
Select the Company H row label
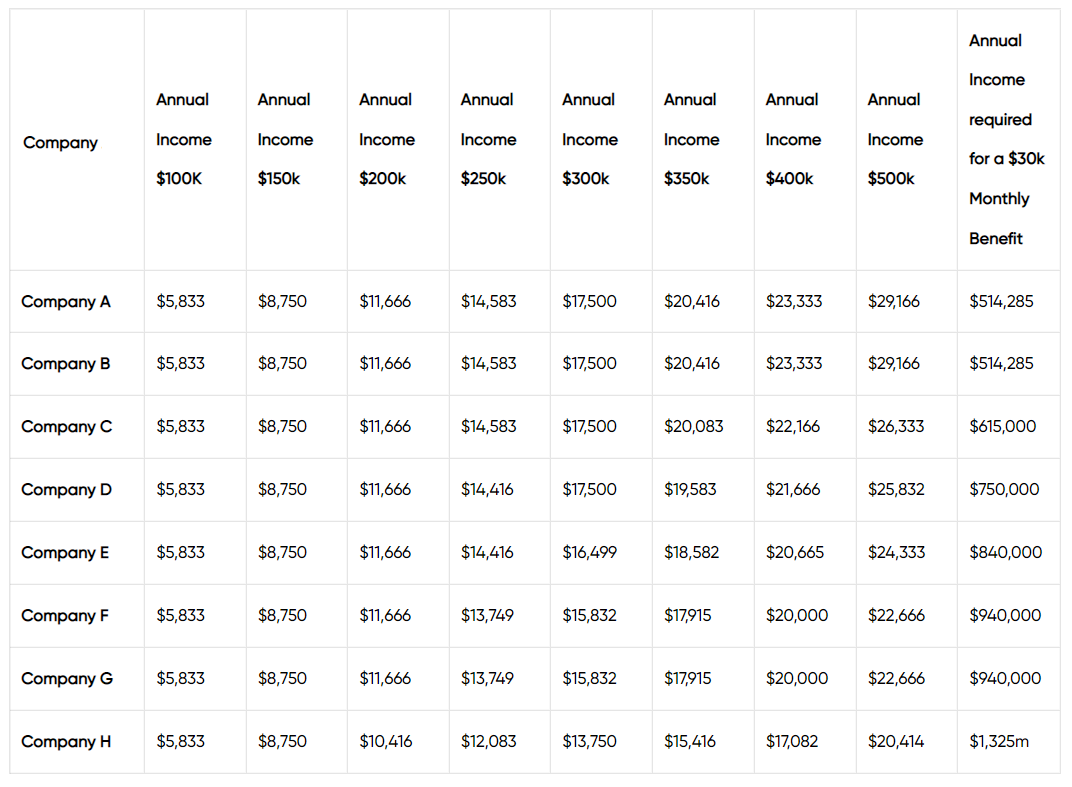point(66,741)
